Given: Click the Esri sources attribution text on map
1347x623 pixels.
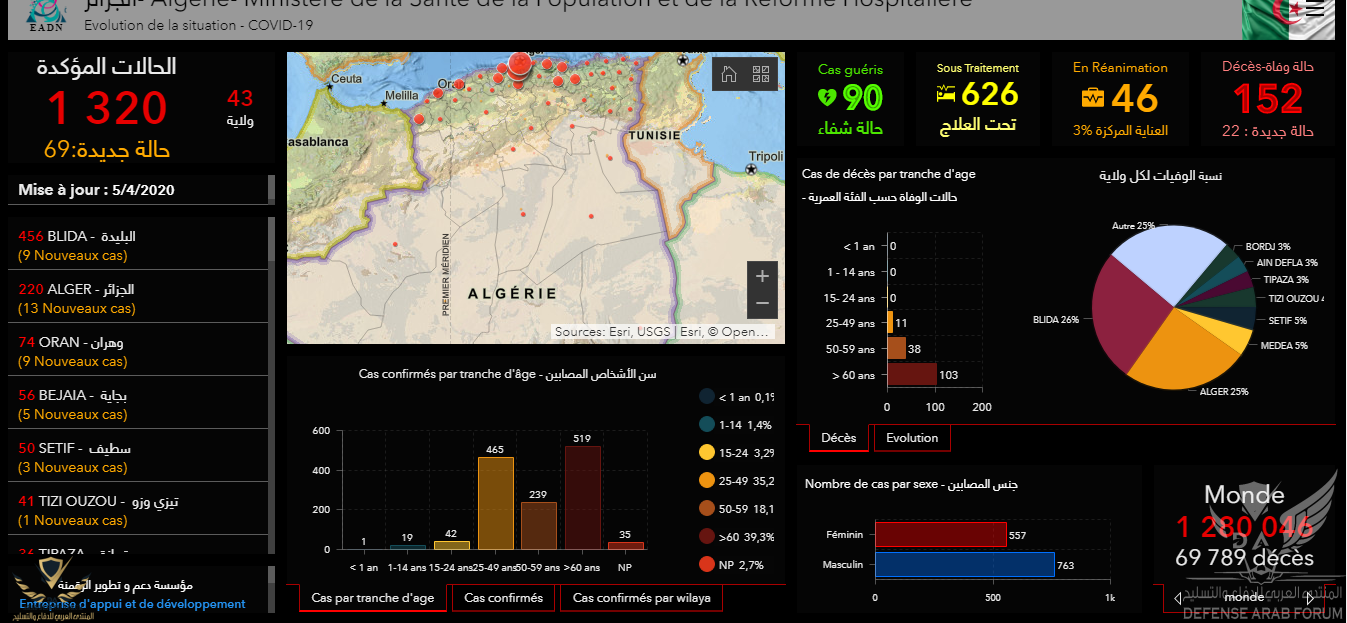Looking at the screenshot, I should tap(663, 332).
